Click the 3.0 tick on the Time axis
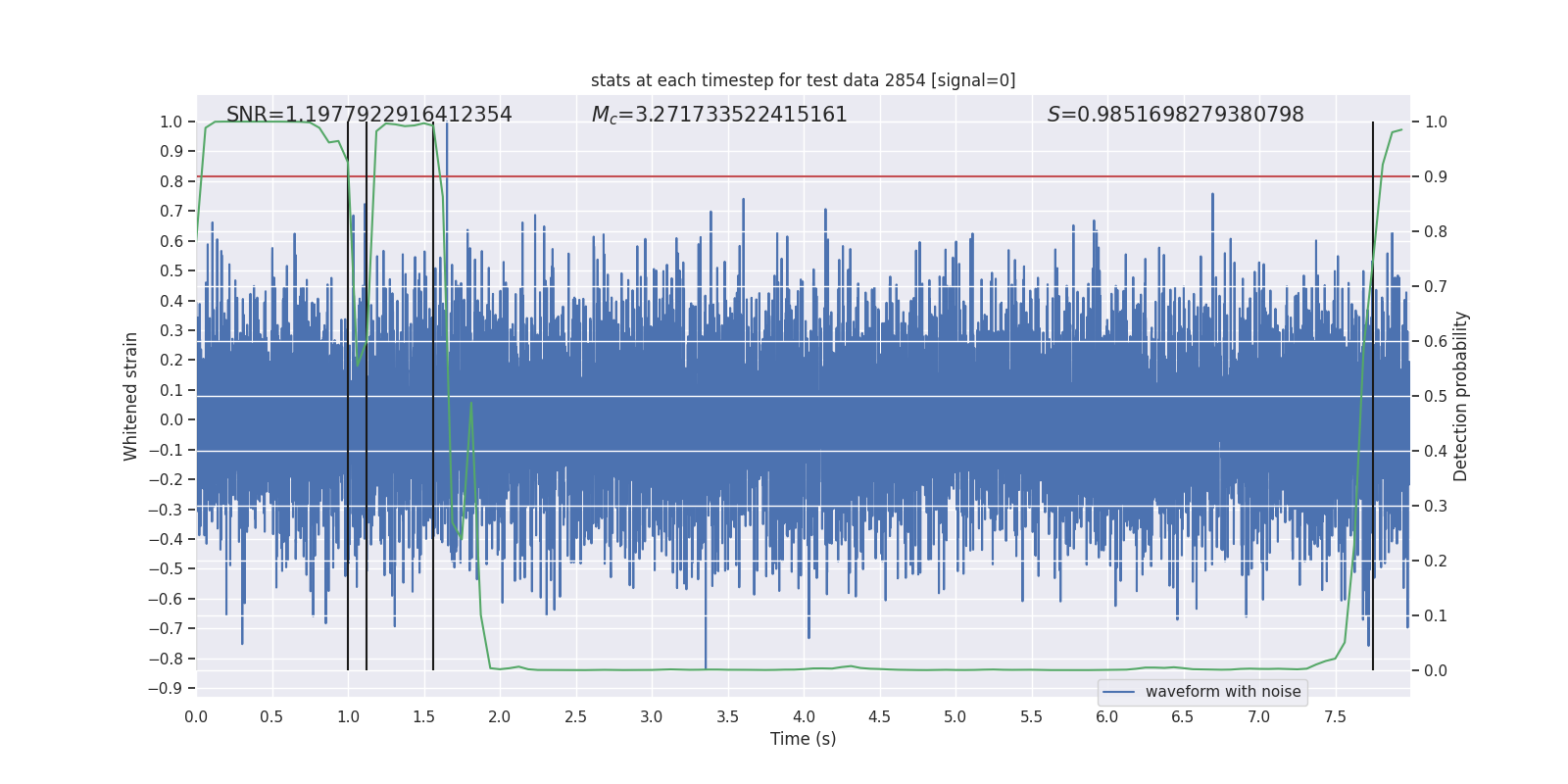This screenshot has width=1568, height=784. pos(652,716)
